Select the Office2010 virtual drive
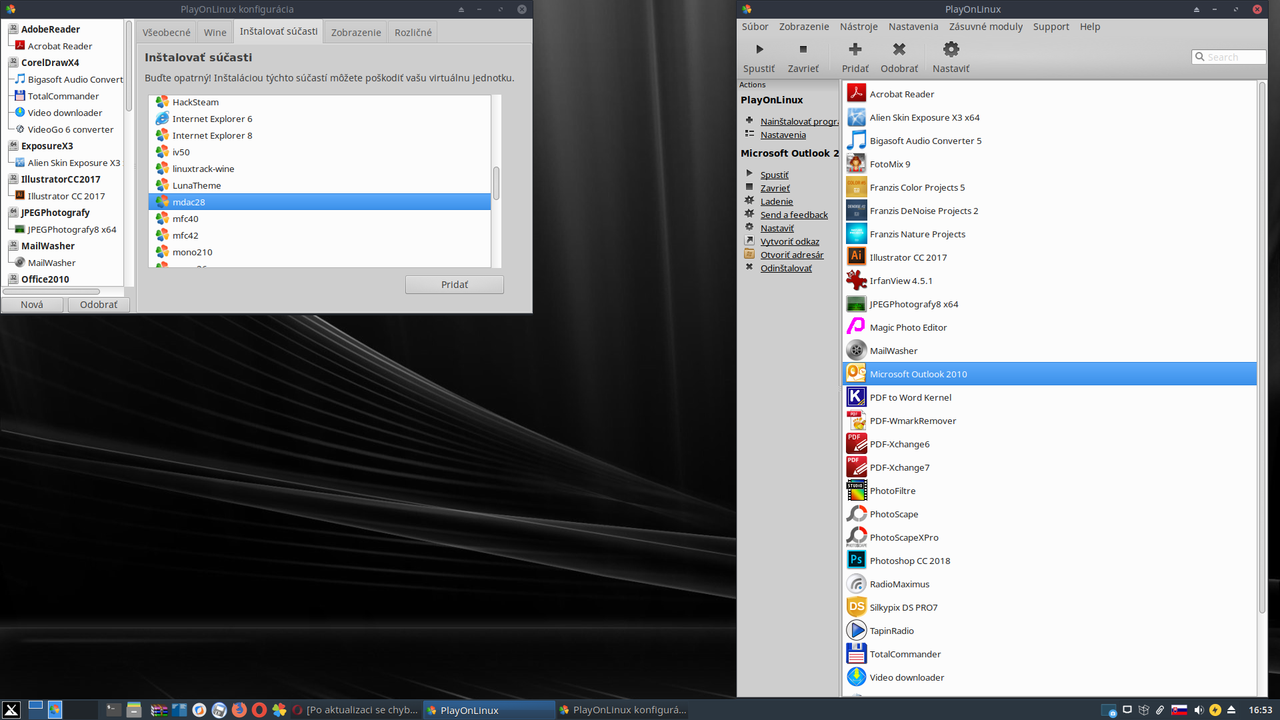 tap(45, 279)
